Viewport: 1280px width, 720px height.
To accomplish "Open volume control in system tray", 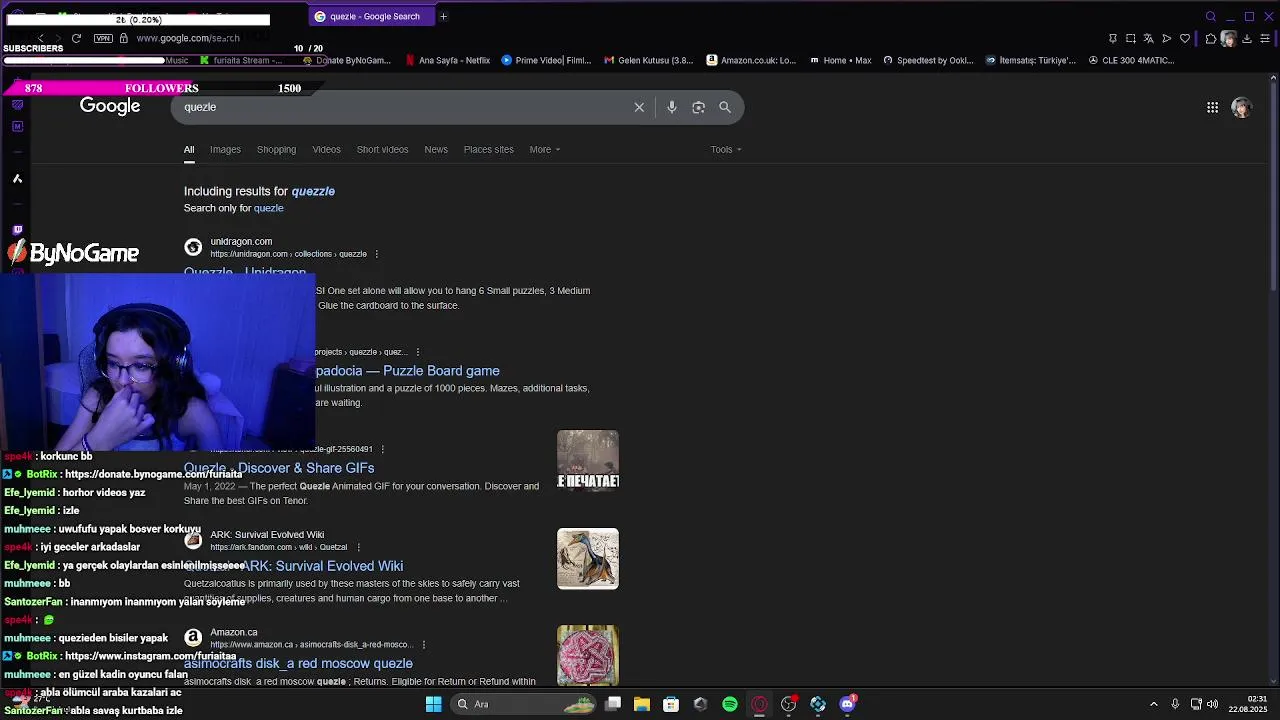I will (x=1212, y=704).
